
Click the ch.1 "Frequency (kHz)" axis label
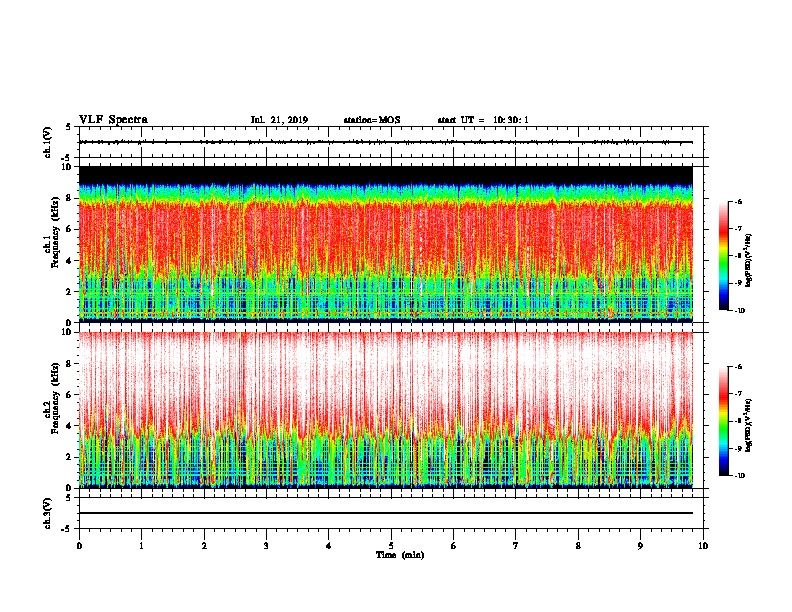56,232
